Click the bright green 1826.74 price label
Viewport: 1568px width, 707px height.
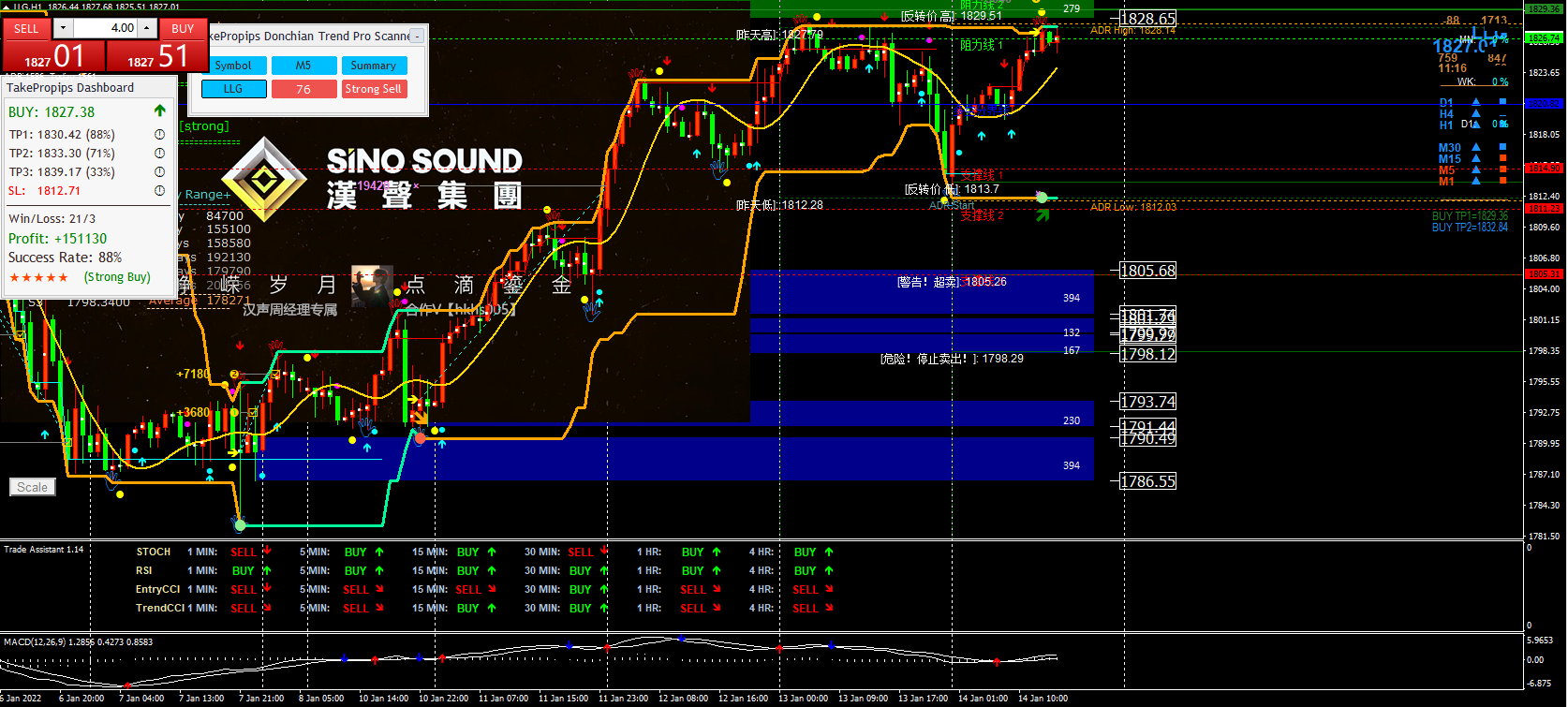pyautogui.click(x=1545, y=38)
